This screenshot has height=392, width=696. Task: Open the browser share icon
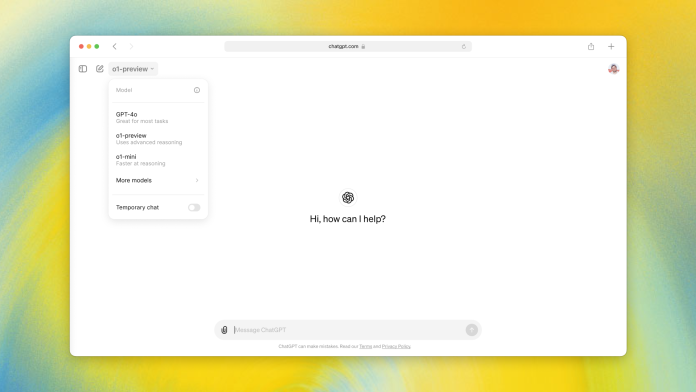pyautogui.click(x=591, y=46)
